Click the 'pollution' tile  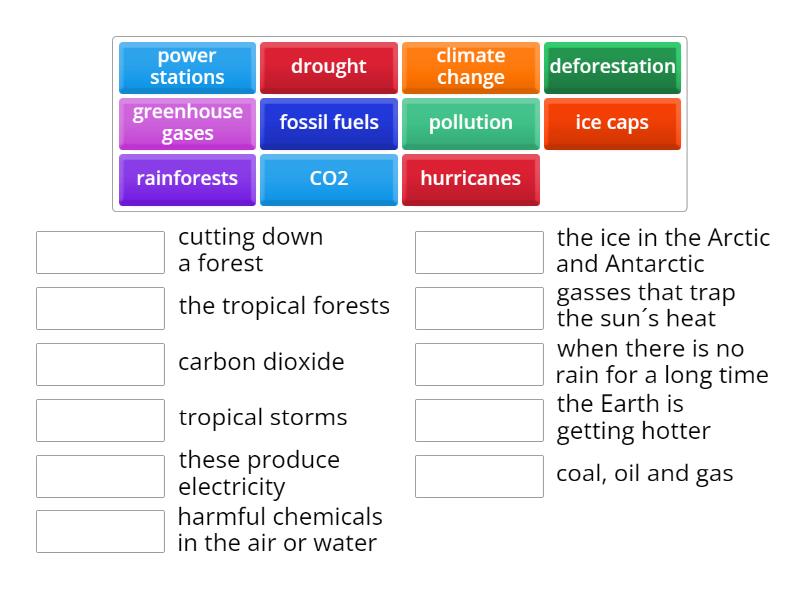pos(471,123)
